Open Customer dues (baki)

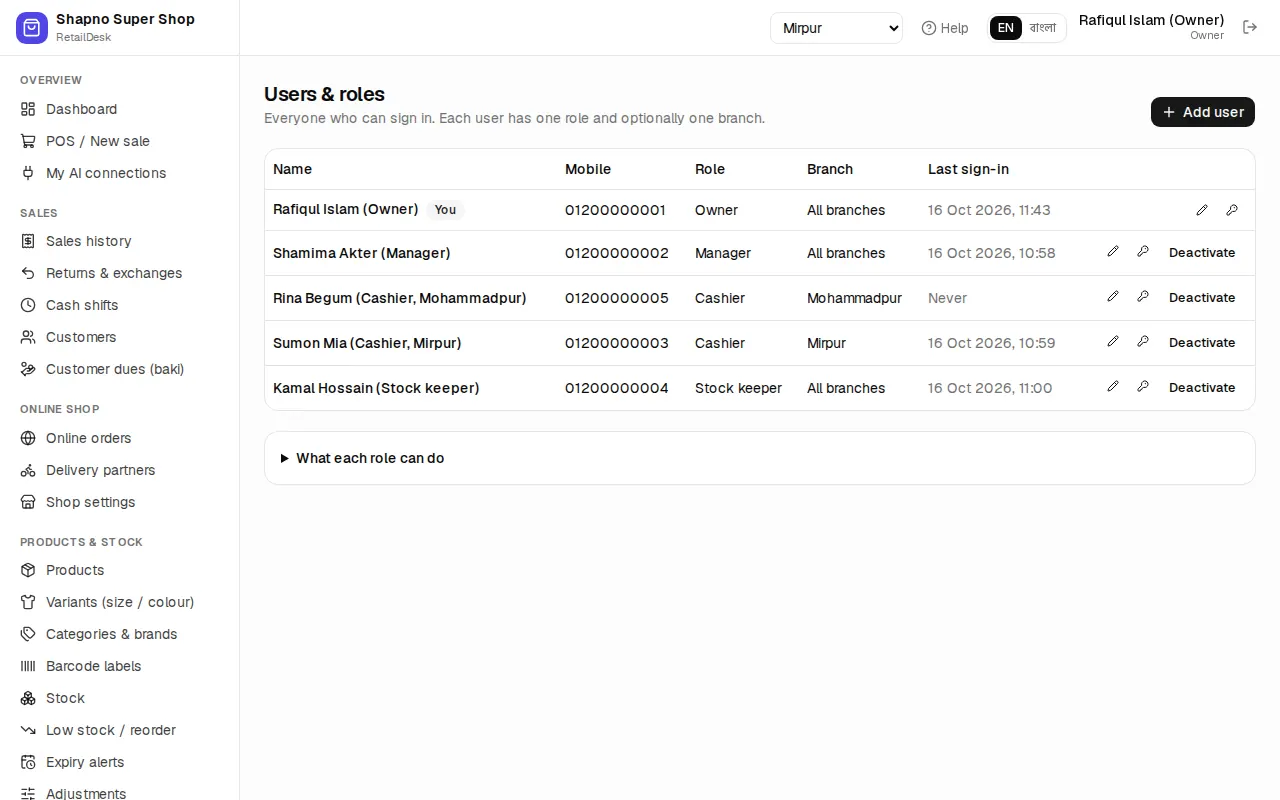pyautogui.click(x=120, y=369)
